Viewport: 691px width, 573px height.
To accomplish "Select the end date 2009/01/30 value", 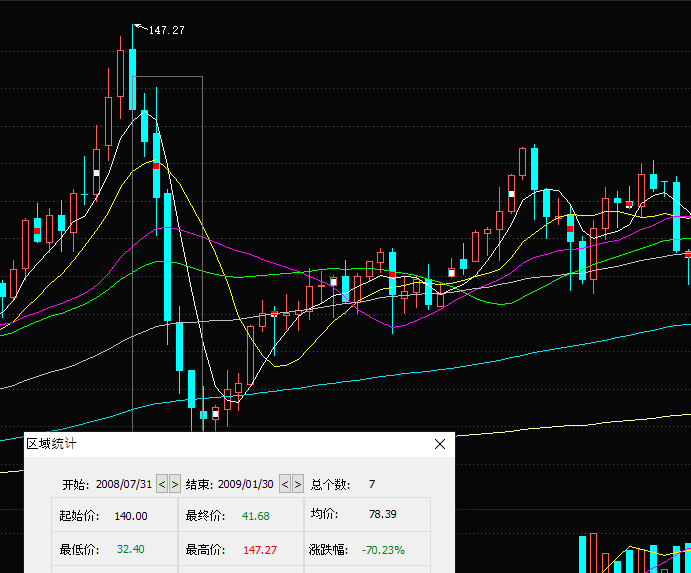I will (246, 484).
